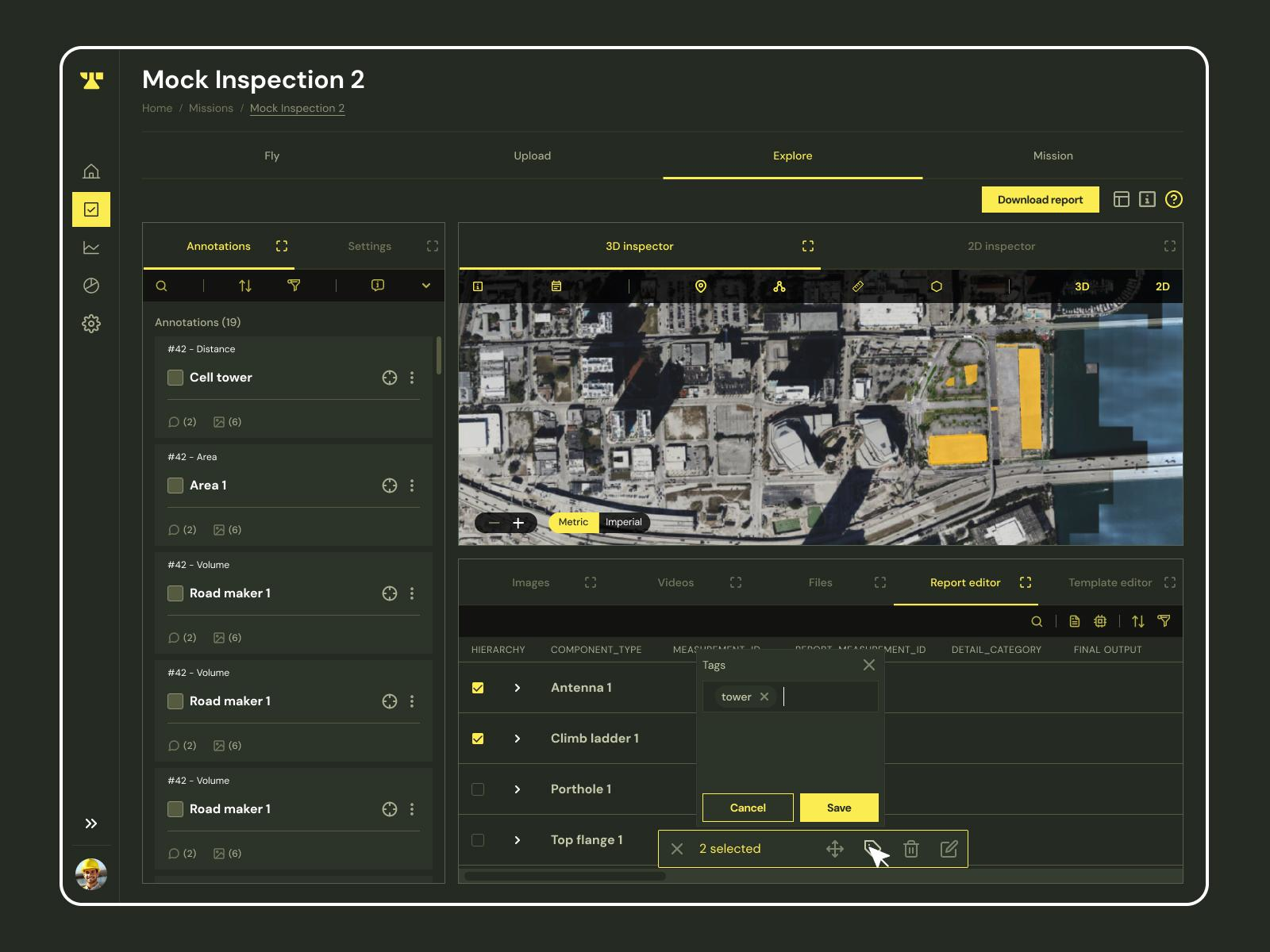
Task: Open settings gear in the sidebar
Action: [x=91, y=324]
